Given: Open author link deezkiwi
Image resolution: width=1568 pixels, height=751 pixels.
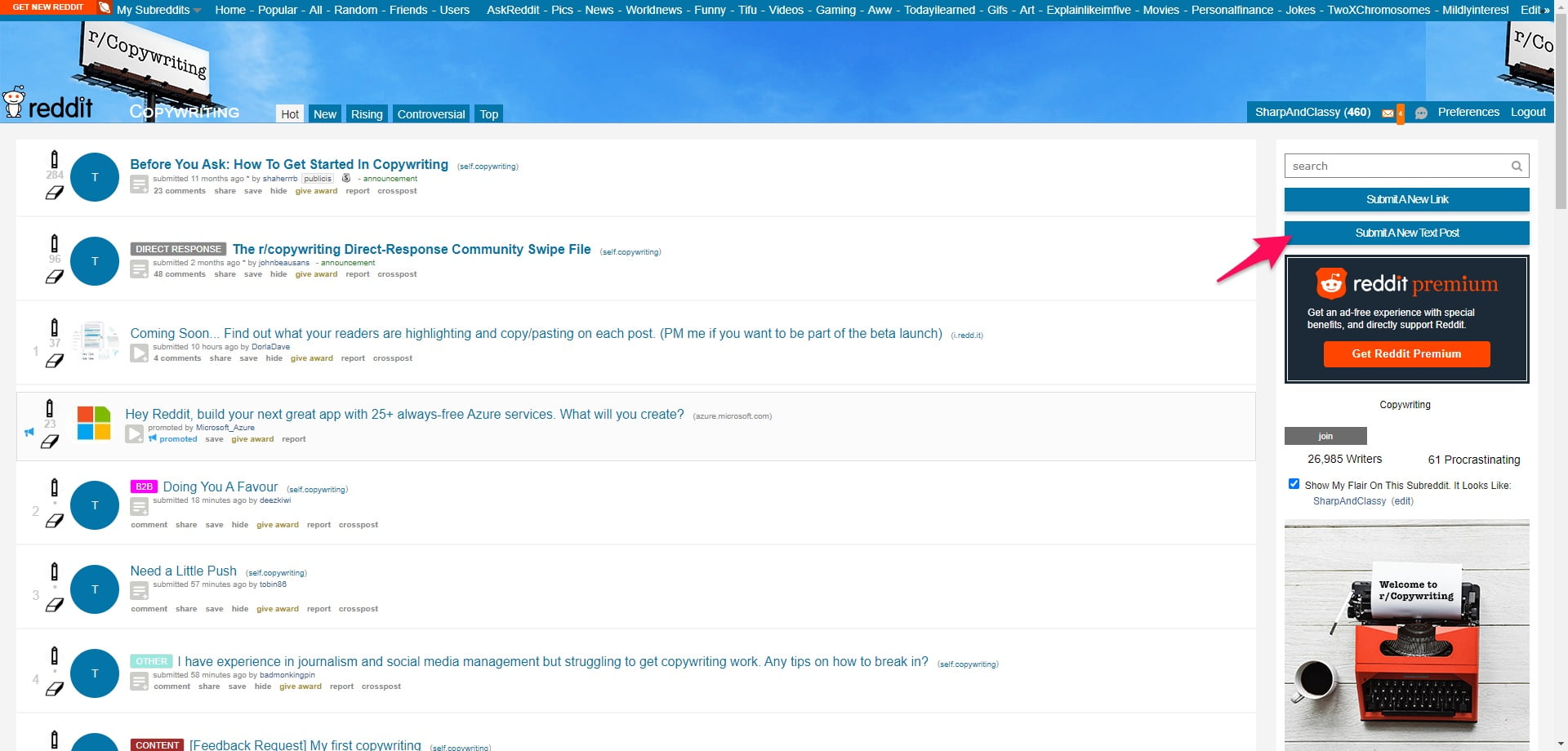Looking at the screenshot, I should tap(275, 500).
